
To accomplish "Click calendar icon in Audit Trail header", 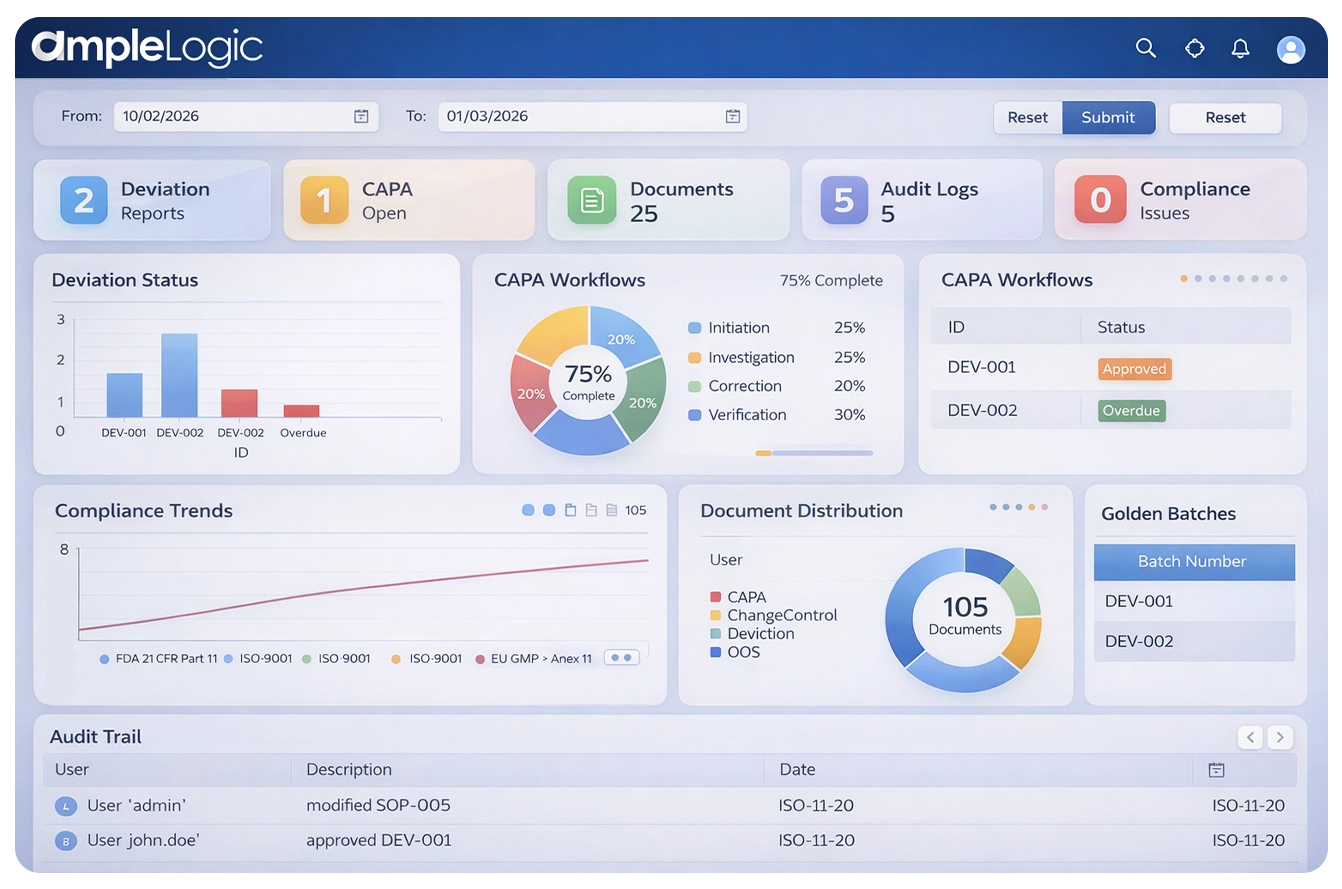I will 1216,770.
